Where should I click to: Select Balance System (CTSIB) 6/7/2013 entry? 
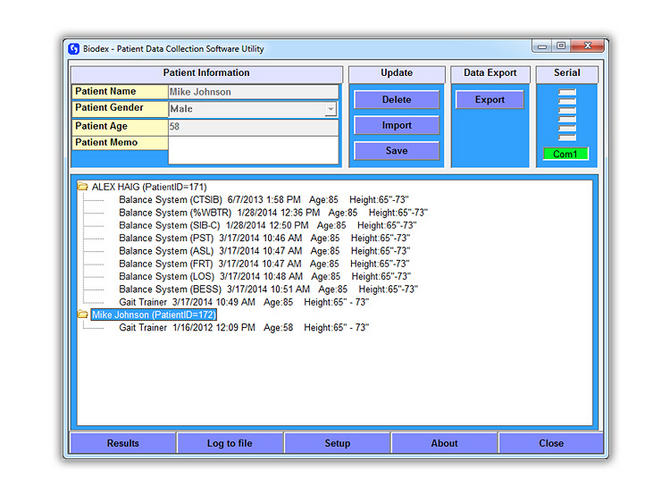264,200
